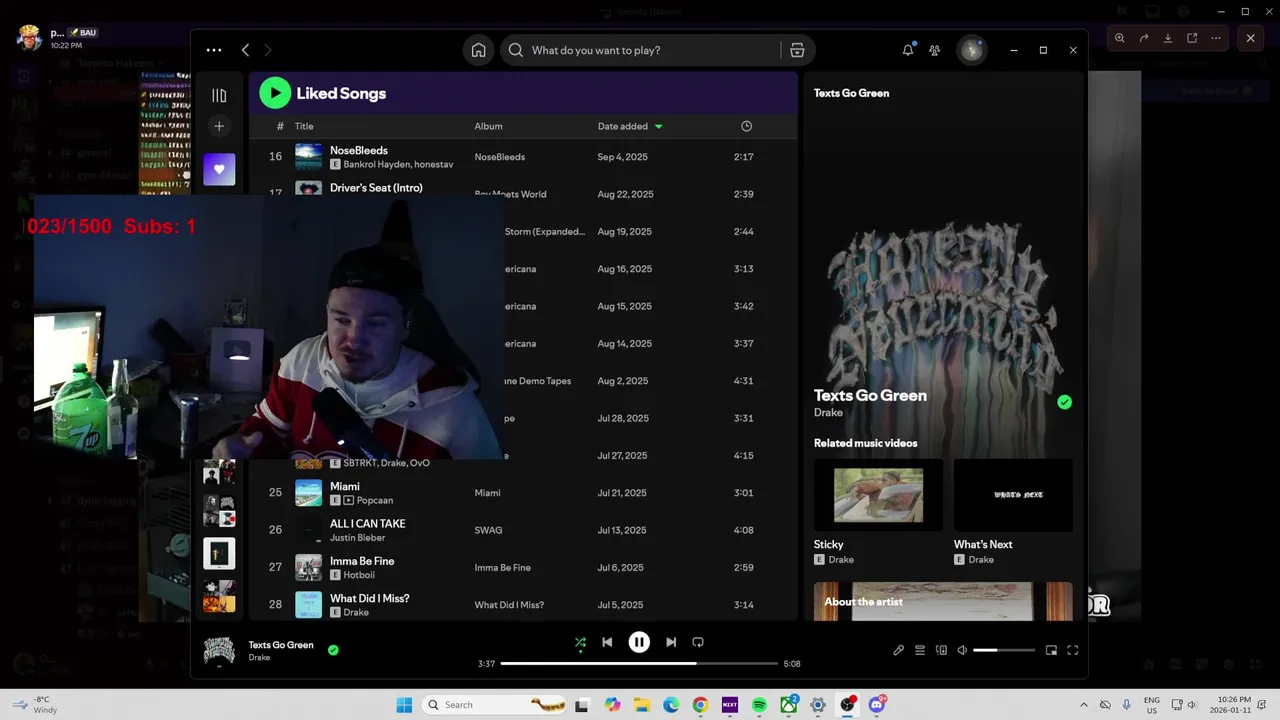The image size is (1280, 720).
Task: Toggle saved checkmark in player bar
Action: click(333, 650)
